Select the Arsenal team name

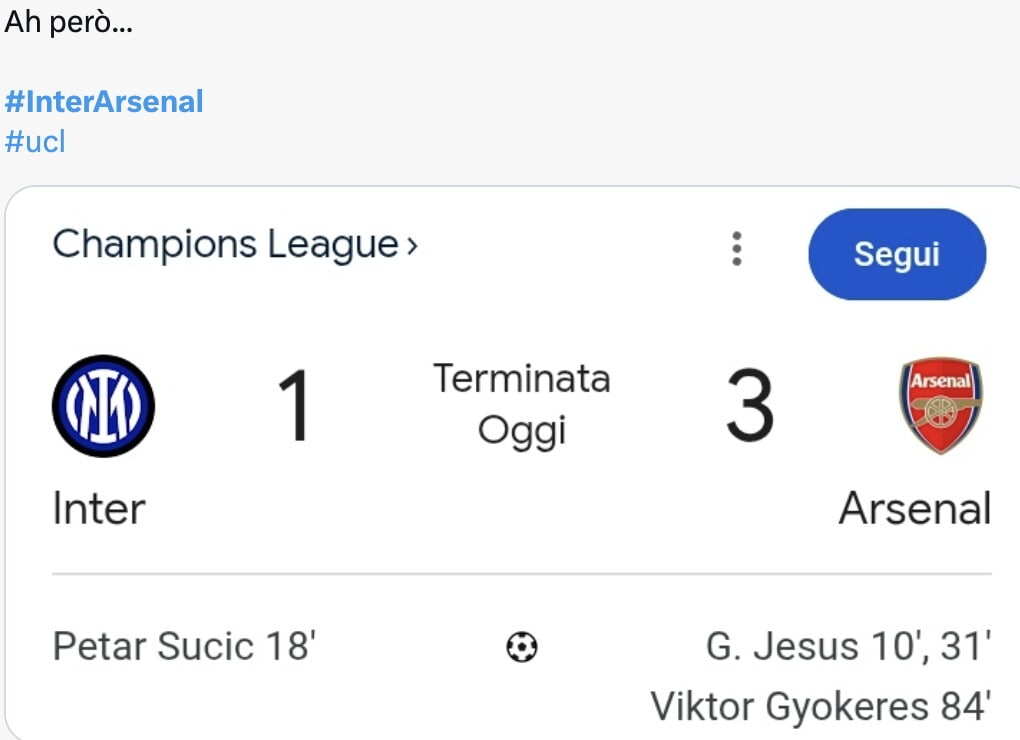(x=915, y=508)
